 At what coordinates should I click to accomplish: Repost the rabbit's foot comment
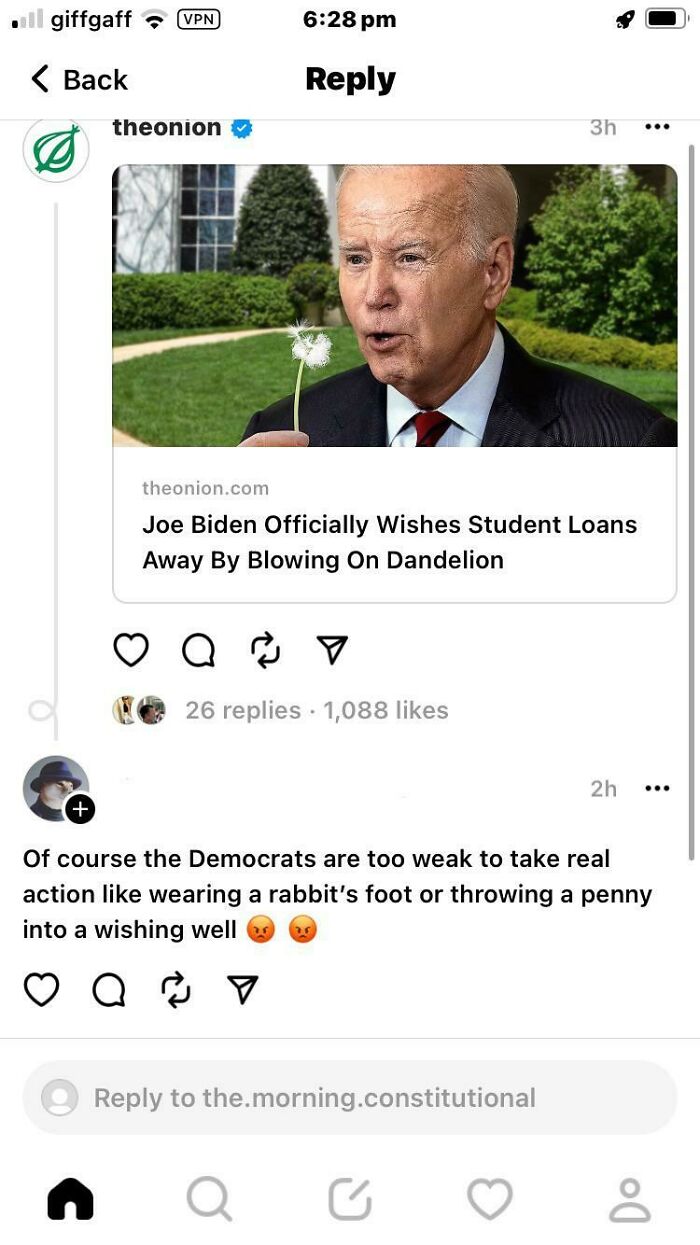click(x=175, y=989)
